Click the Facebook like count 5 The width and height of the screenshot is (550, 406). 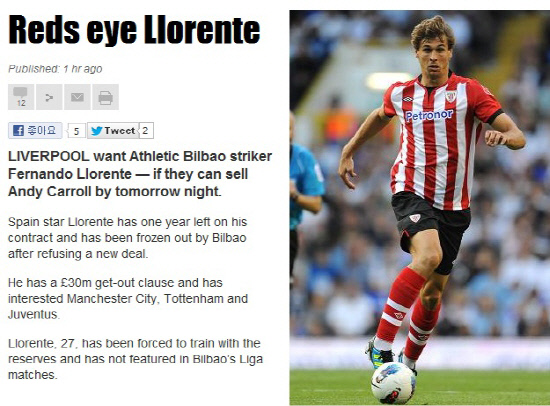pos(76,131)
